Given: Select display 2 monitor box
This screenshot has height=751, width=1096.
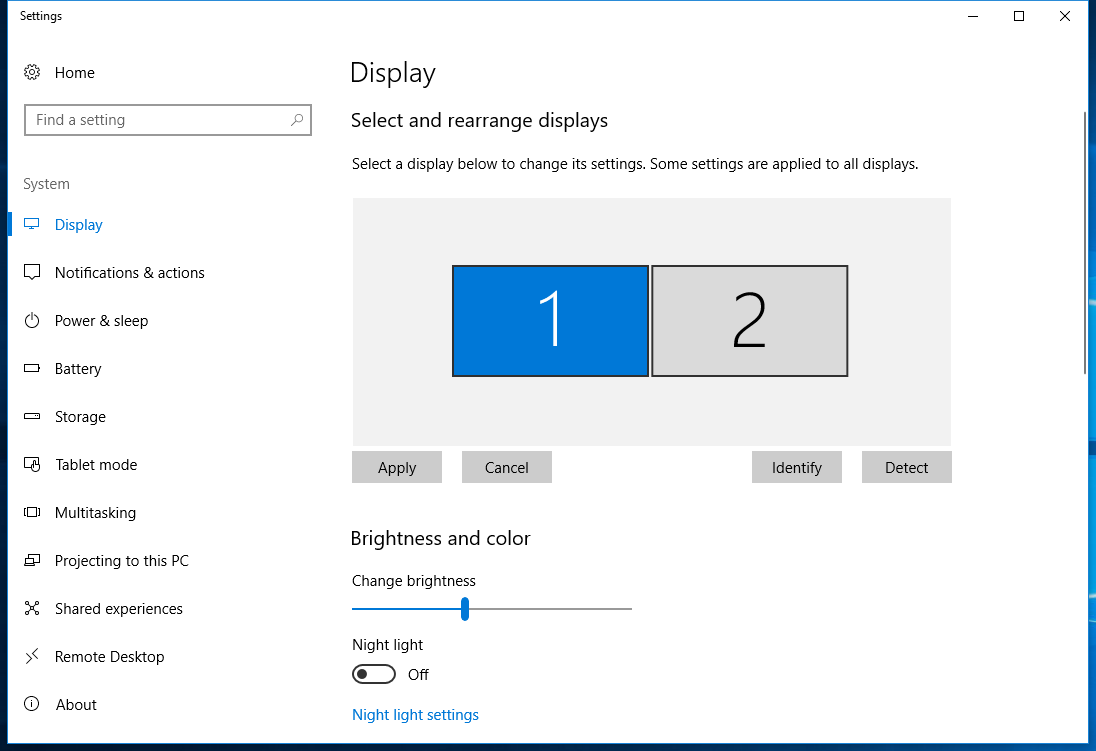Looking at the screenshot, I should click(x=750, y=321).
